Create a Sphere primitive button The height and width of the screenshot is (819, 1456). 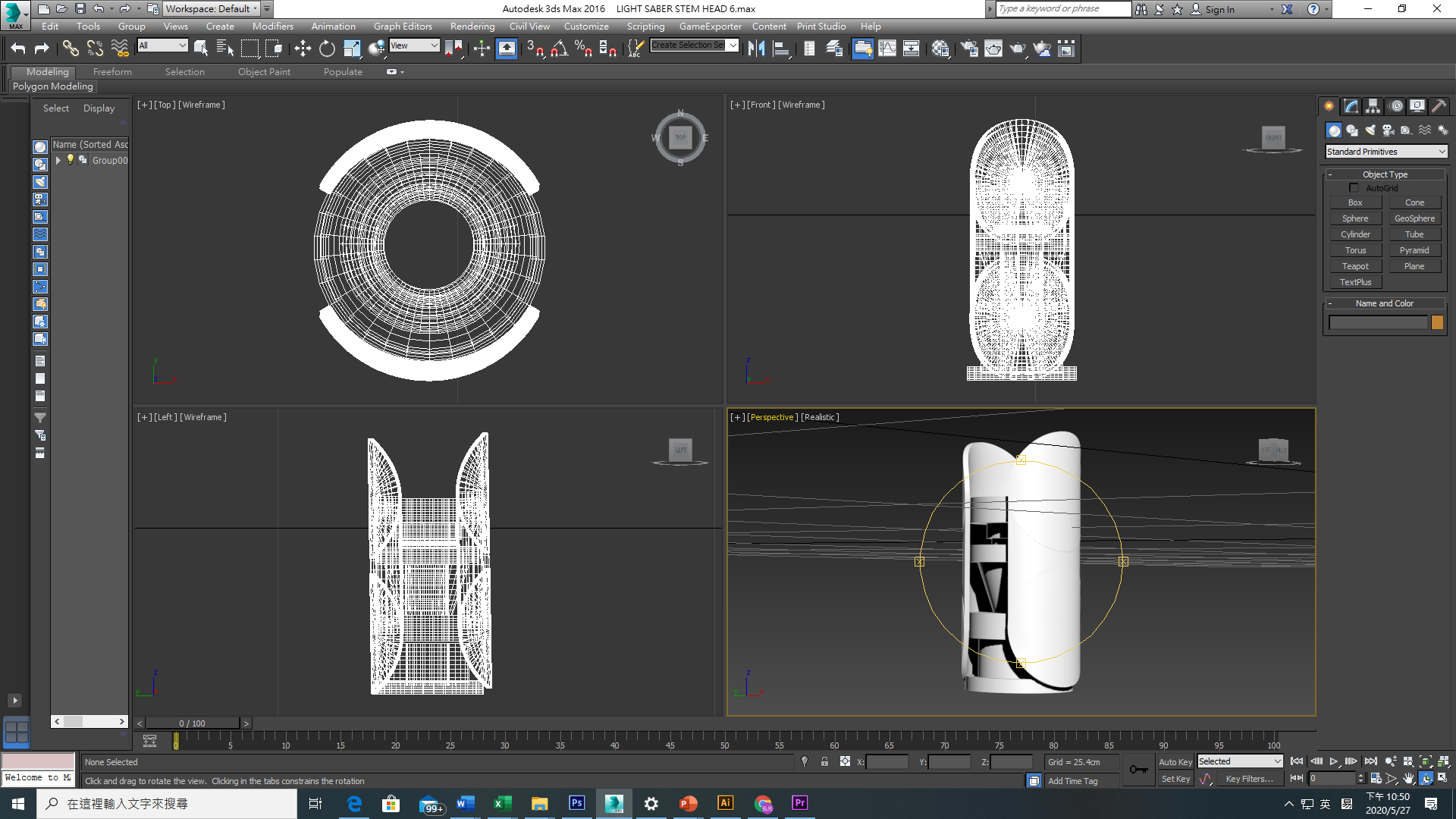1355,218
